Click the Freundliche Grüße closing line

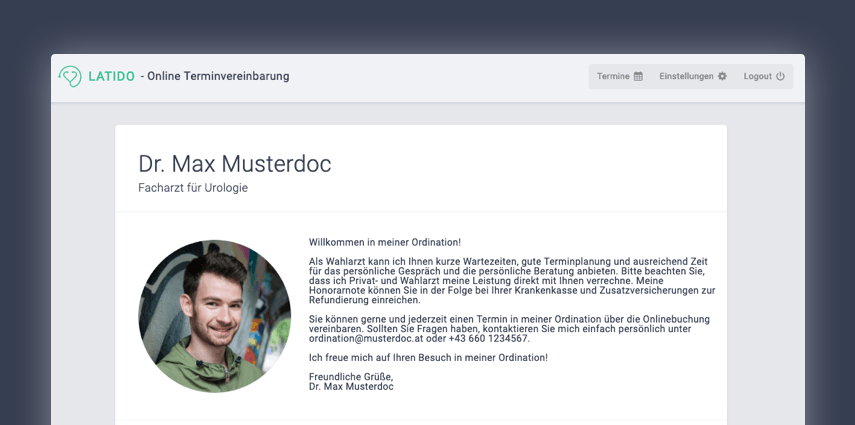[351, 377]
